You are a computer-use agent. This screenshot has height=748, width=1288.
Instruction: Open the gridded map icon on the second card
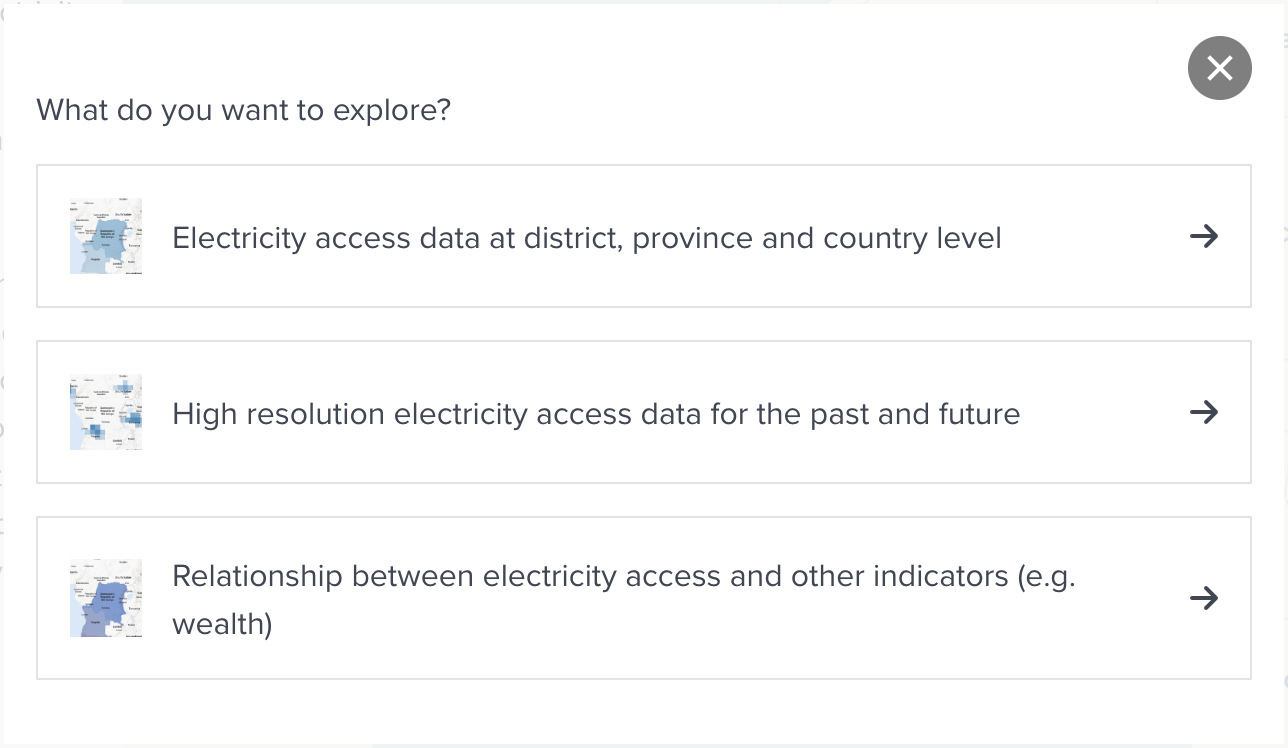[x=105, y=412]
